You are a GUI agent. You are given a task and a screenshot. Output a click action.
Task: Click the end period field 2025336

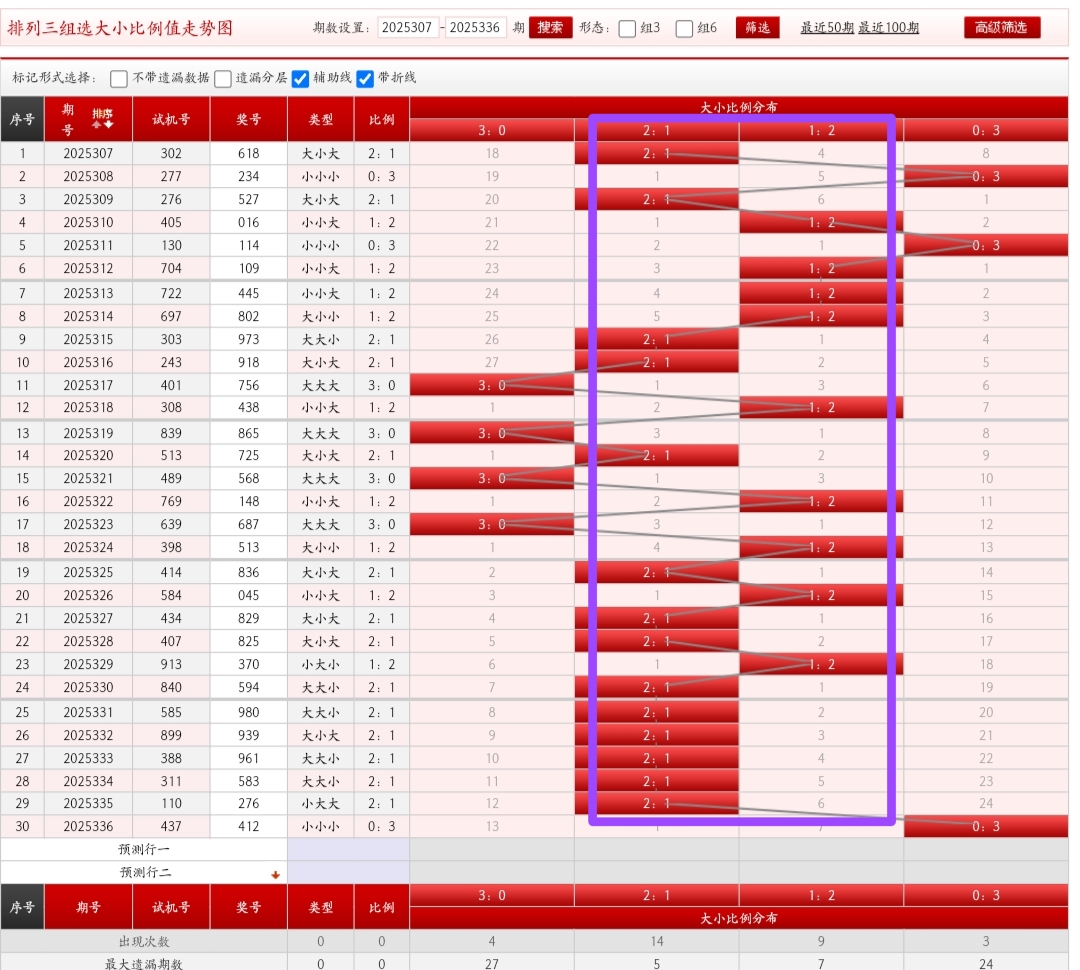point(475,28)
